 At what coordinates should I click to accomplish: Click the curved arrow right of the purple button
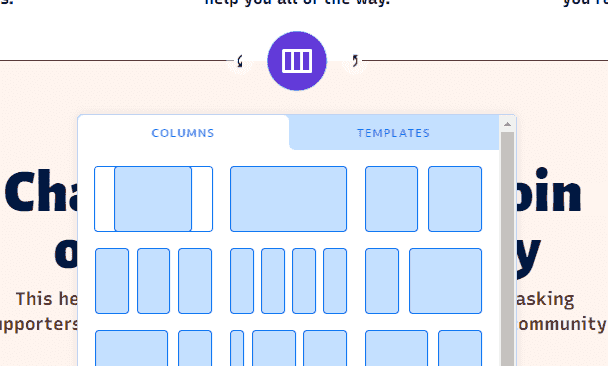click(x=355, y=61)
